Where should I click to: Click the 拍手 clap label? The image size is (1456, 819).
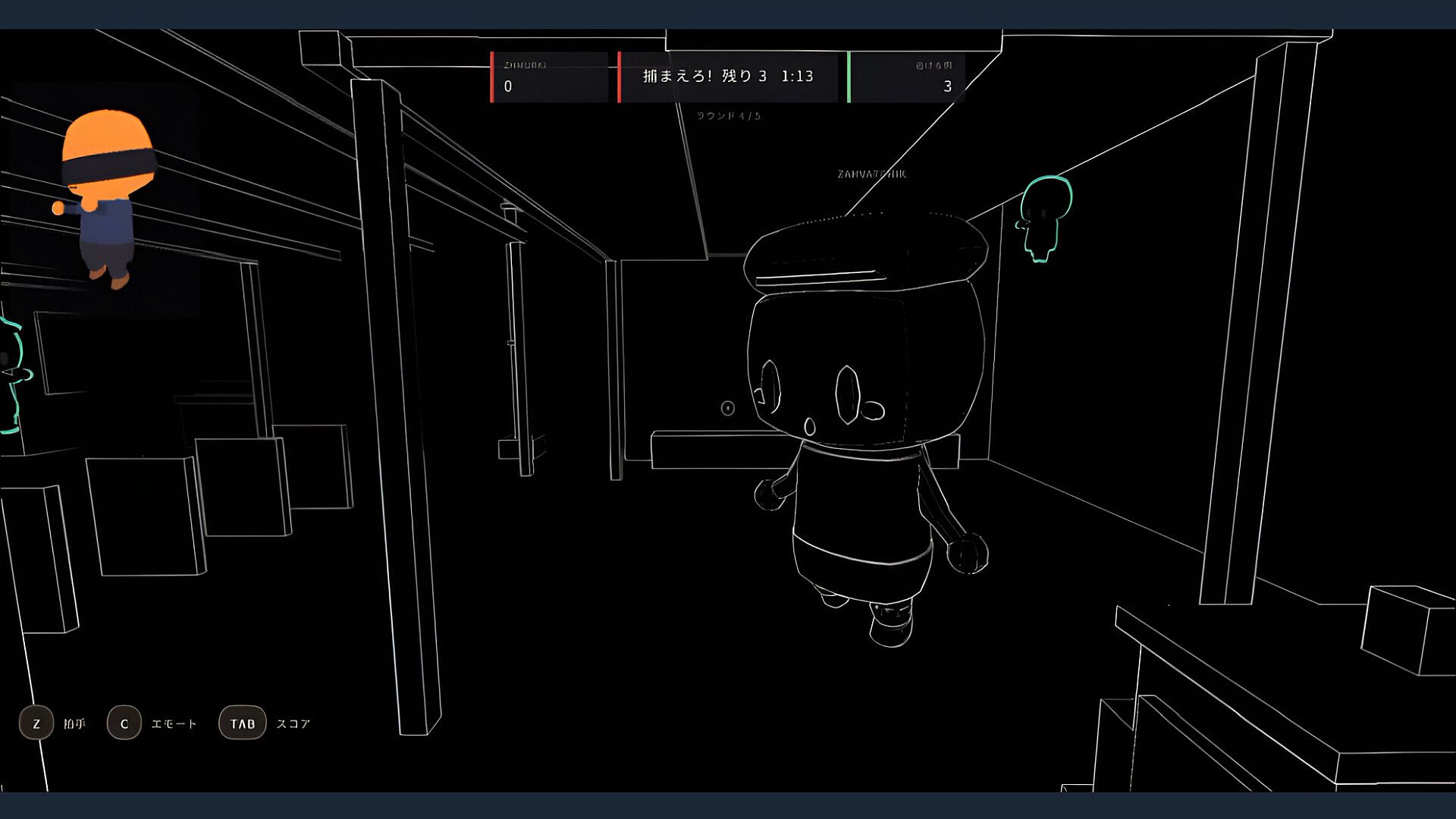coord(74,724)
